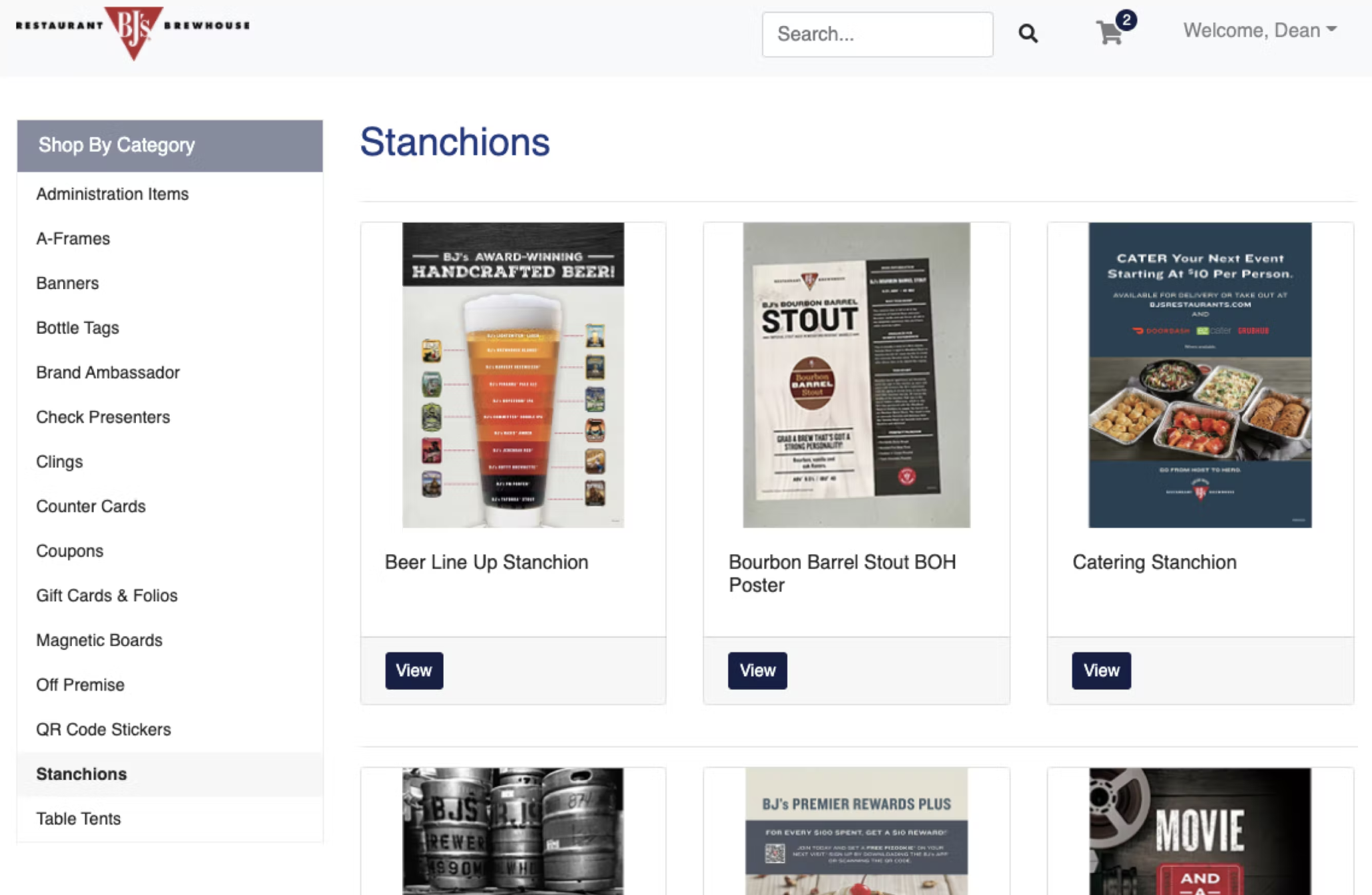The width and height of the screenshot is (1372, 895).
Task: Open the Table Tents category
Action: (x=79, y=818)
